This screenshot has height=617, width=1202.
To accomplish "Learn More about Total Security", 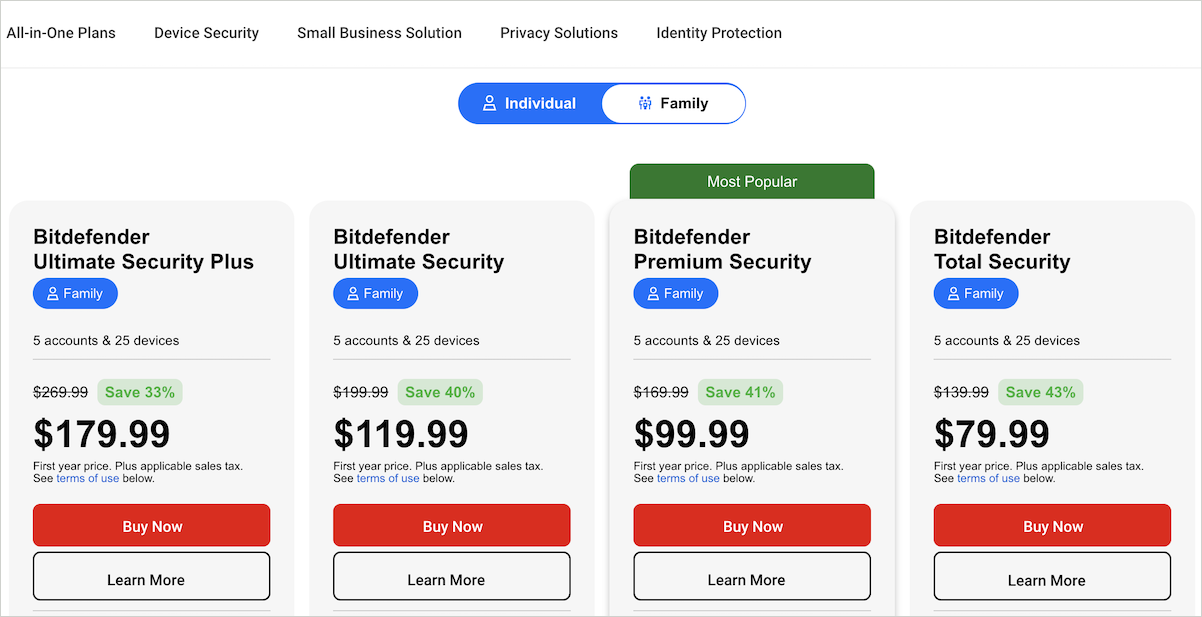I will pos(1052,580).
